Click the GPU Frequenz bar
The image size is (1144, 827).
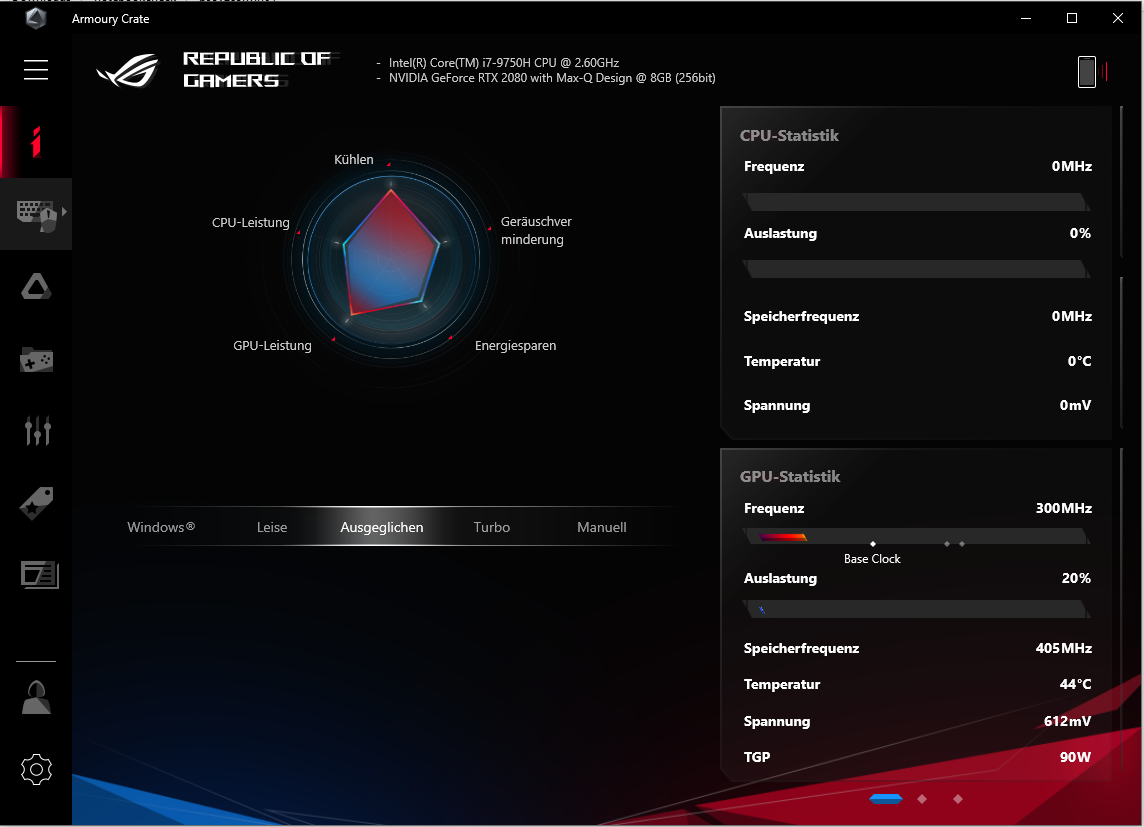[916, 537]
